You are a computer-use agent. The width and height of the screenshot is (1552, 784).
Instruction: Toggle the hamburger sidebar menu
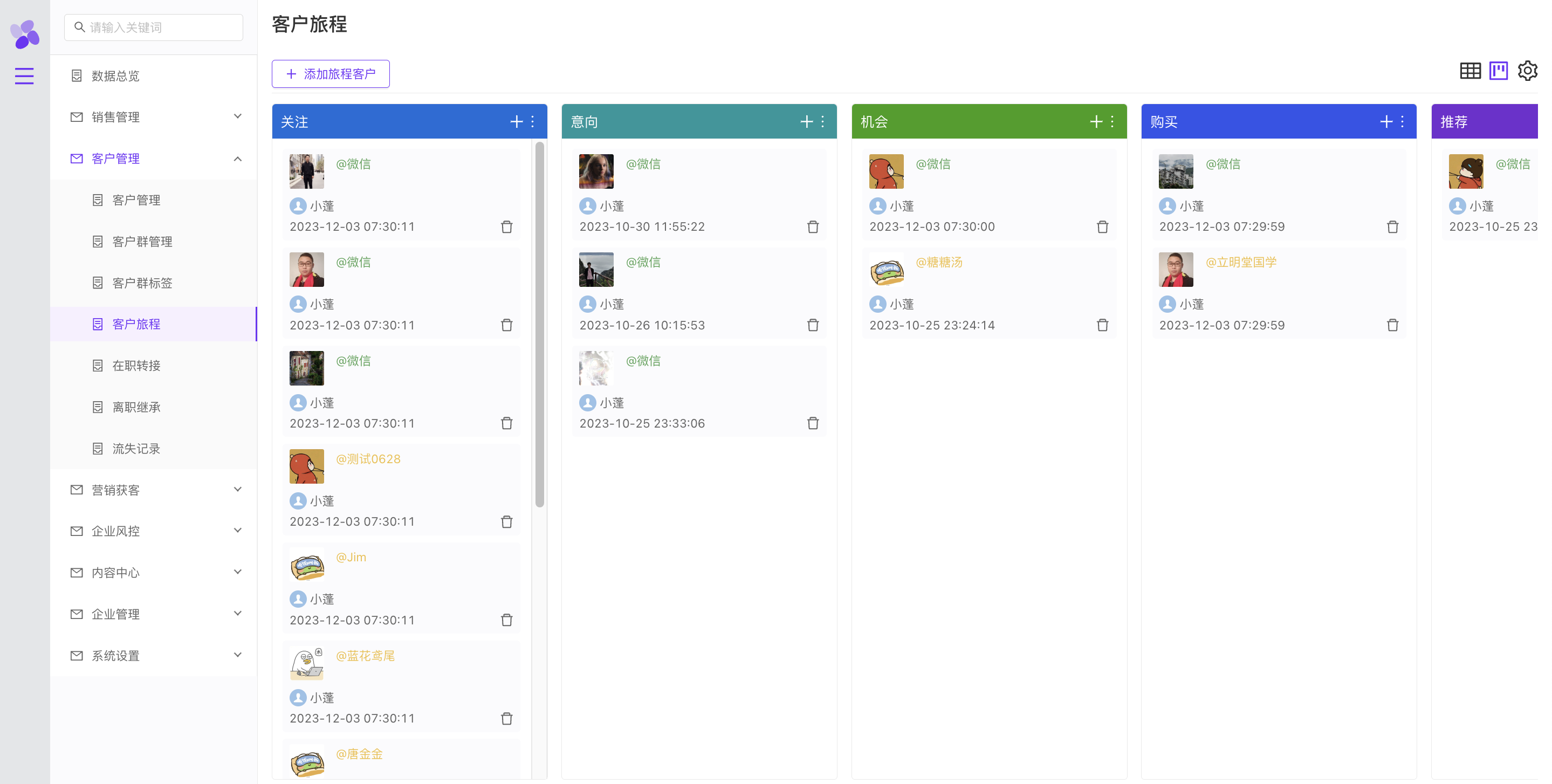click(24, 76)
